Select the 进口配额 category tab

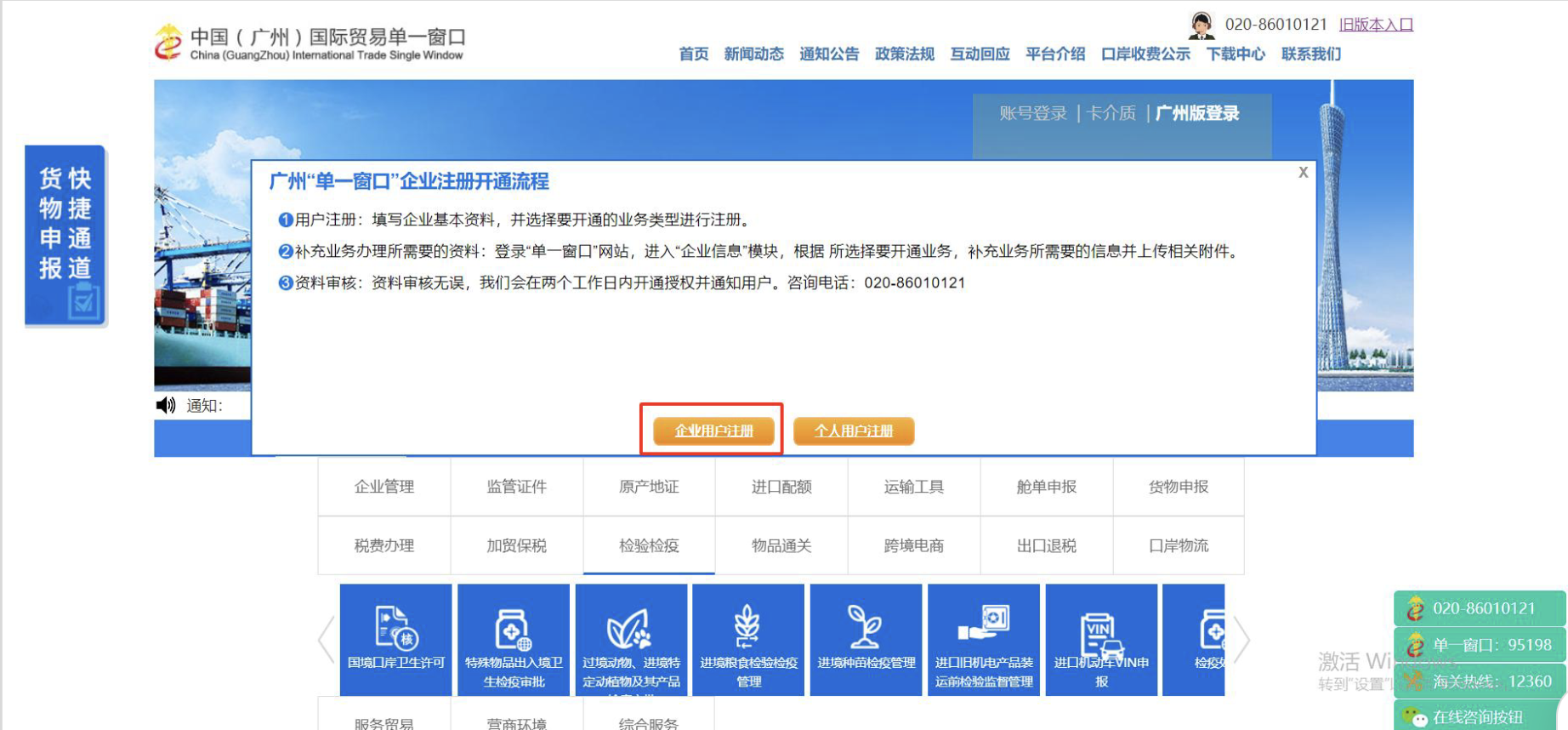(781, 487)
